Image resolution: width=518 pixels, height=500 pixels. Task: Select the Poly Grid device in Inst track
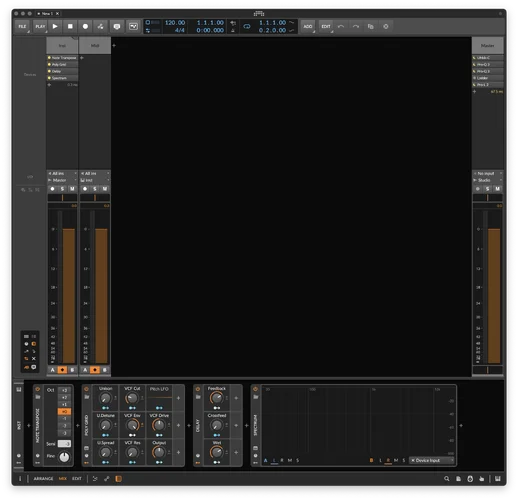(x=62, y=65)
